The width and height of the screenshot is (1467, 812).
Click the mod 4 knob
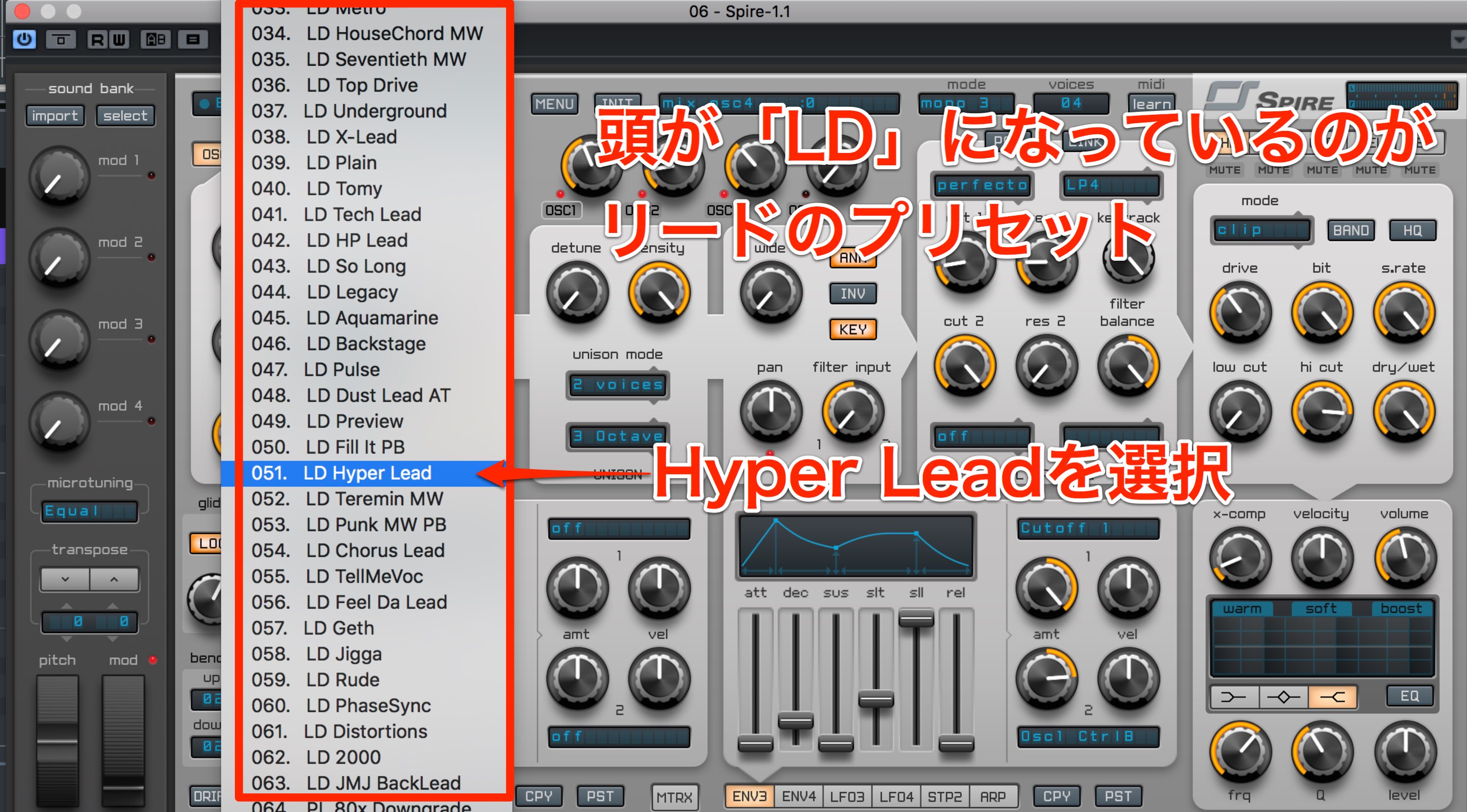point(59,421)
